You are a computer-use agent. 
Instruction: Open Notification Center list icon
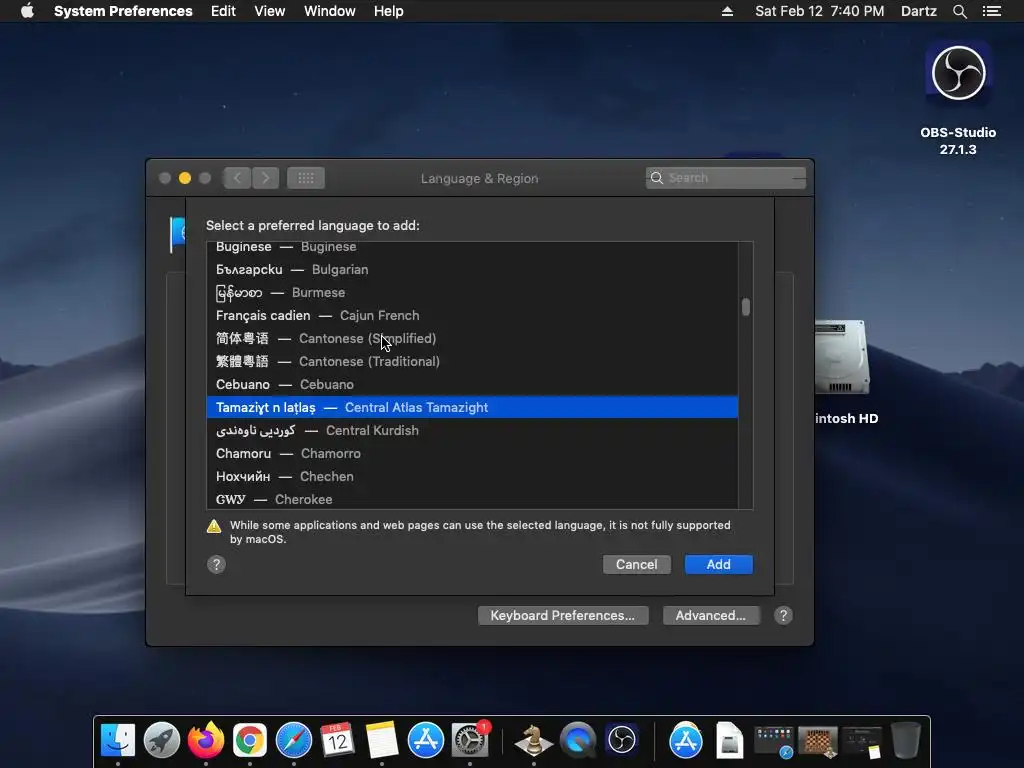(x=992, y=11)
